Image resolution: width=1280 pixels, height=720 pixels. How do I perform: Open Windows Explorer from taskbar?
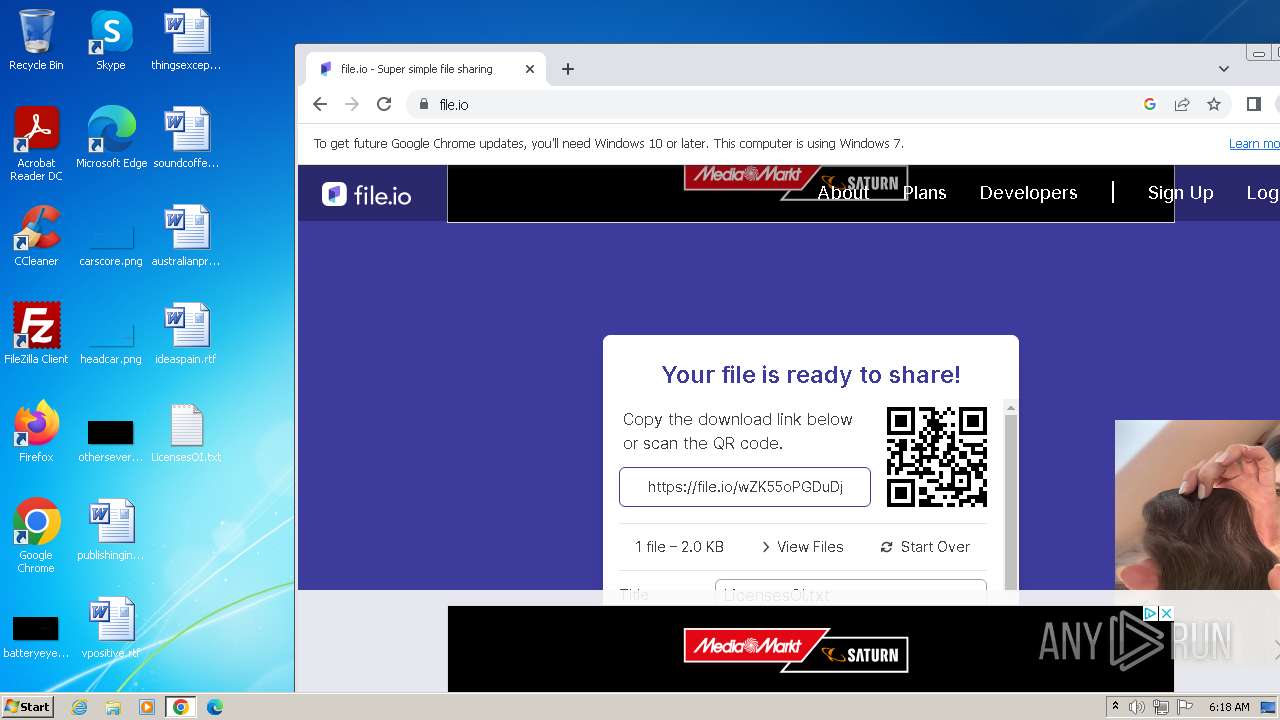click(x=113, y=707)
